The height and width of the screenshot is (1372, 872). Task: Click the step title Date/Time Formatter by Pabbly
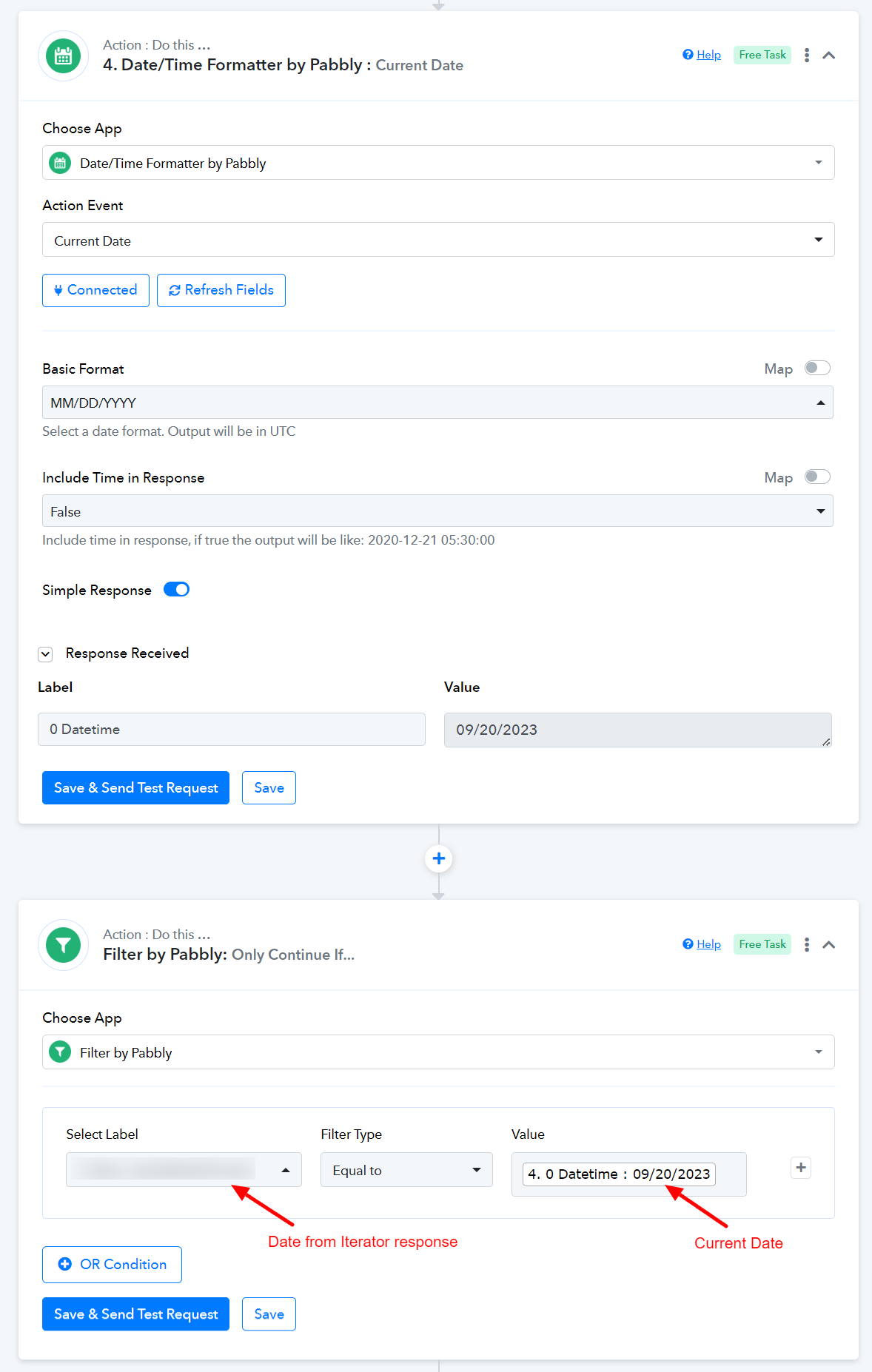click(237, 65)
